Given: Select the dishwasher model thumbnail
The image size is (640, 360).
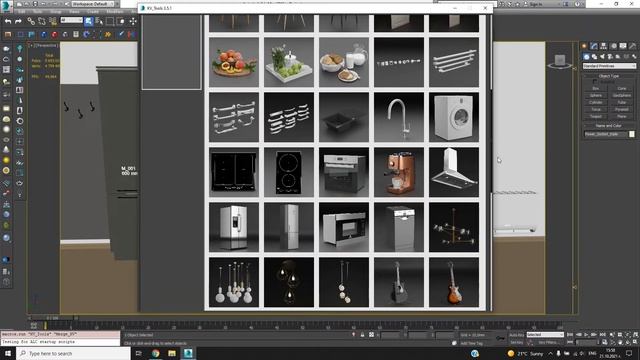Looking at the screenshot, I should tap(399, 227).
